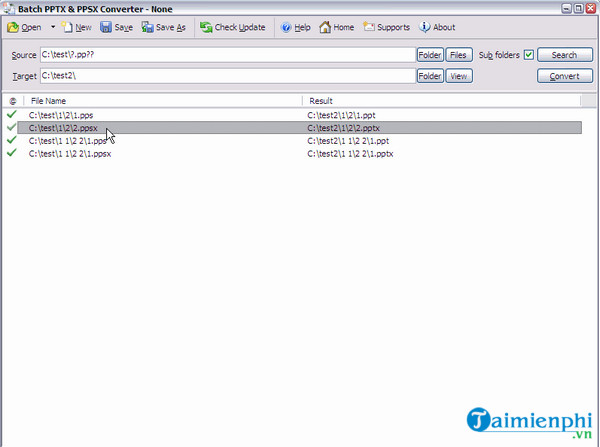This screenshot has height=447, width=600.
Task: Pick source Files button
Action: (458, 55)
